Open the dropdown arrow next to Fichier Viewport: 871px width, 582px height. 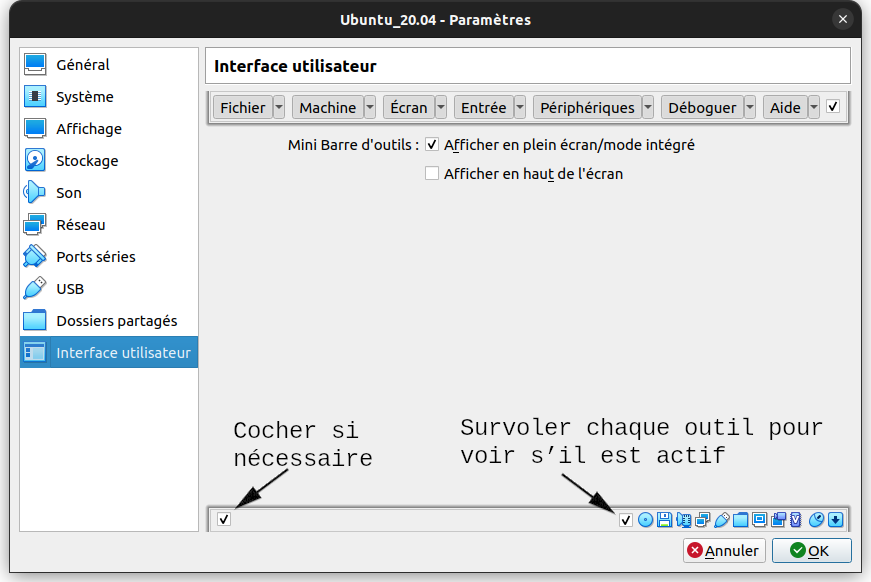(x=279, y=108)
